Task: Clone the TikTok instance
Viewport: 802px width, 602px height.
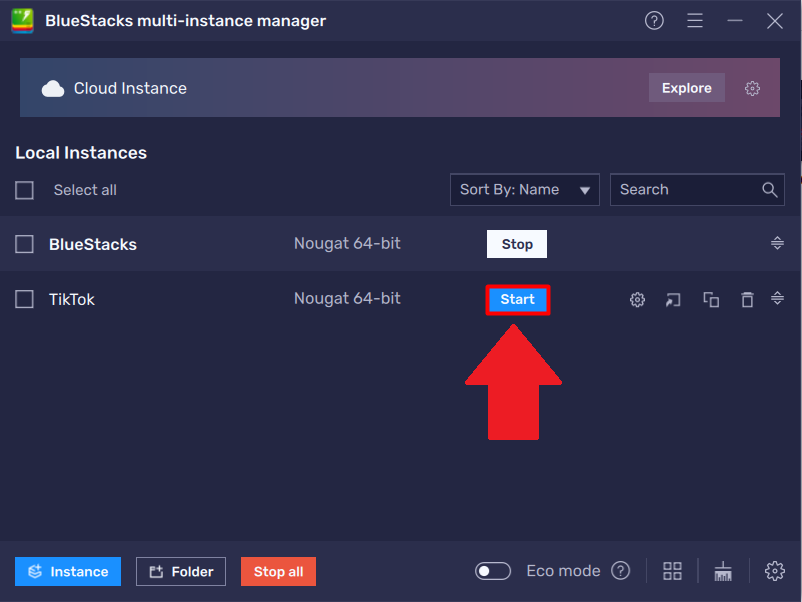Action: point(711,299)
